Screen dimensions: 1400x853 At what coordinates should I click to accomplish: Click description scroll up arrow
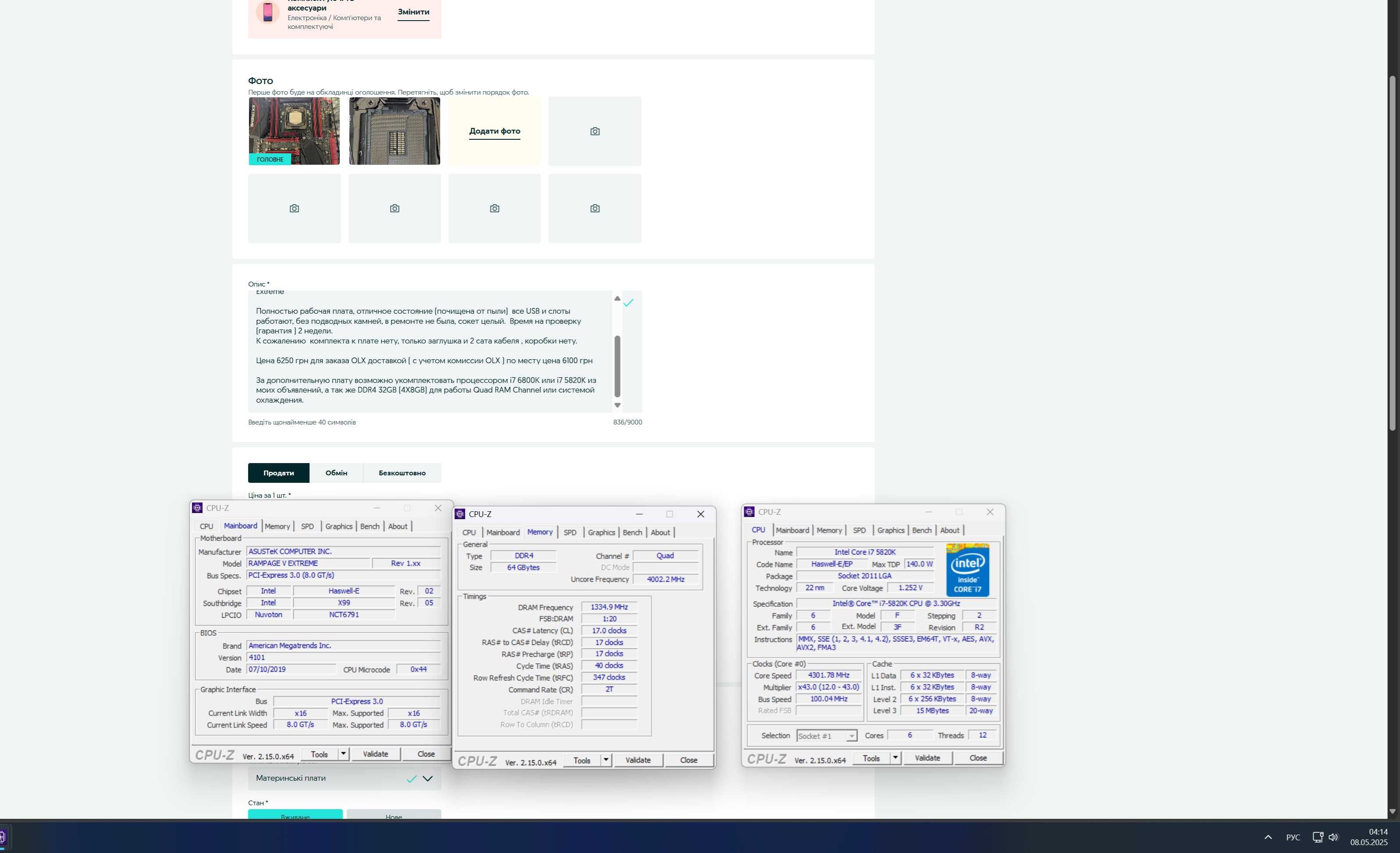coord(617,298)
